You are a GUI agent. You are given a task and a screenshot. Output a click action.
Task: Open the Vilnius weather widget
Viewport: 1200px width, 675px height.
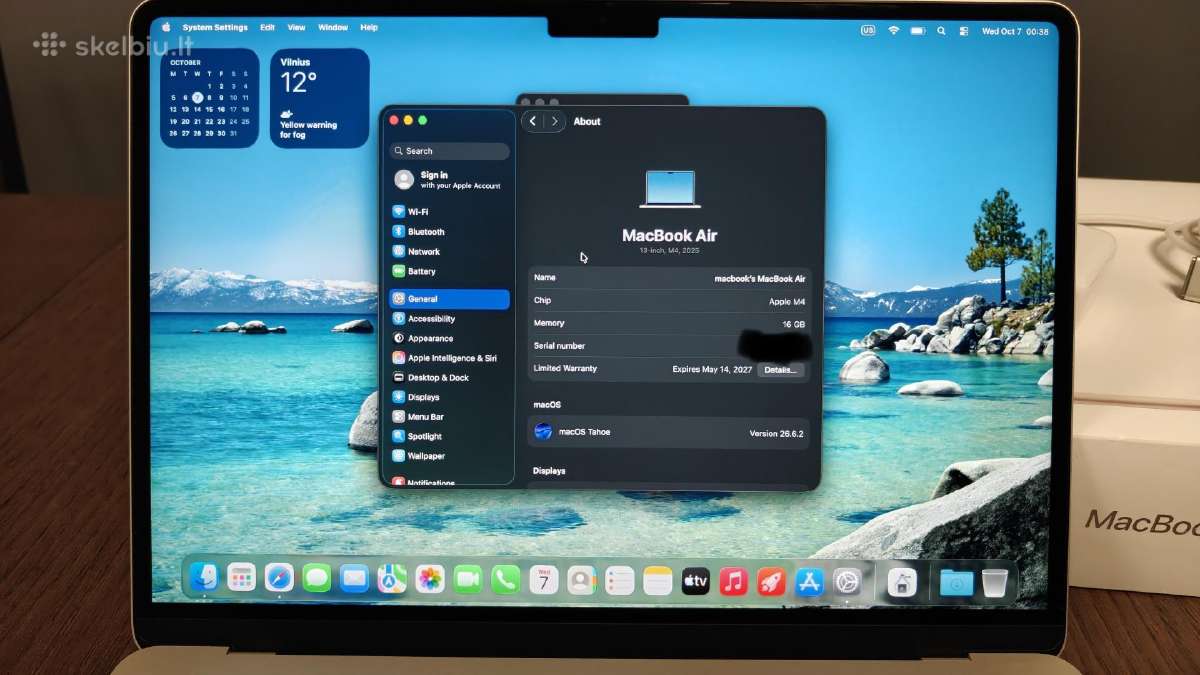319,98
